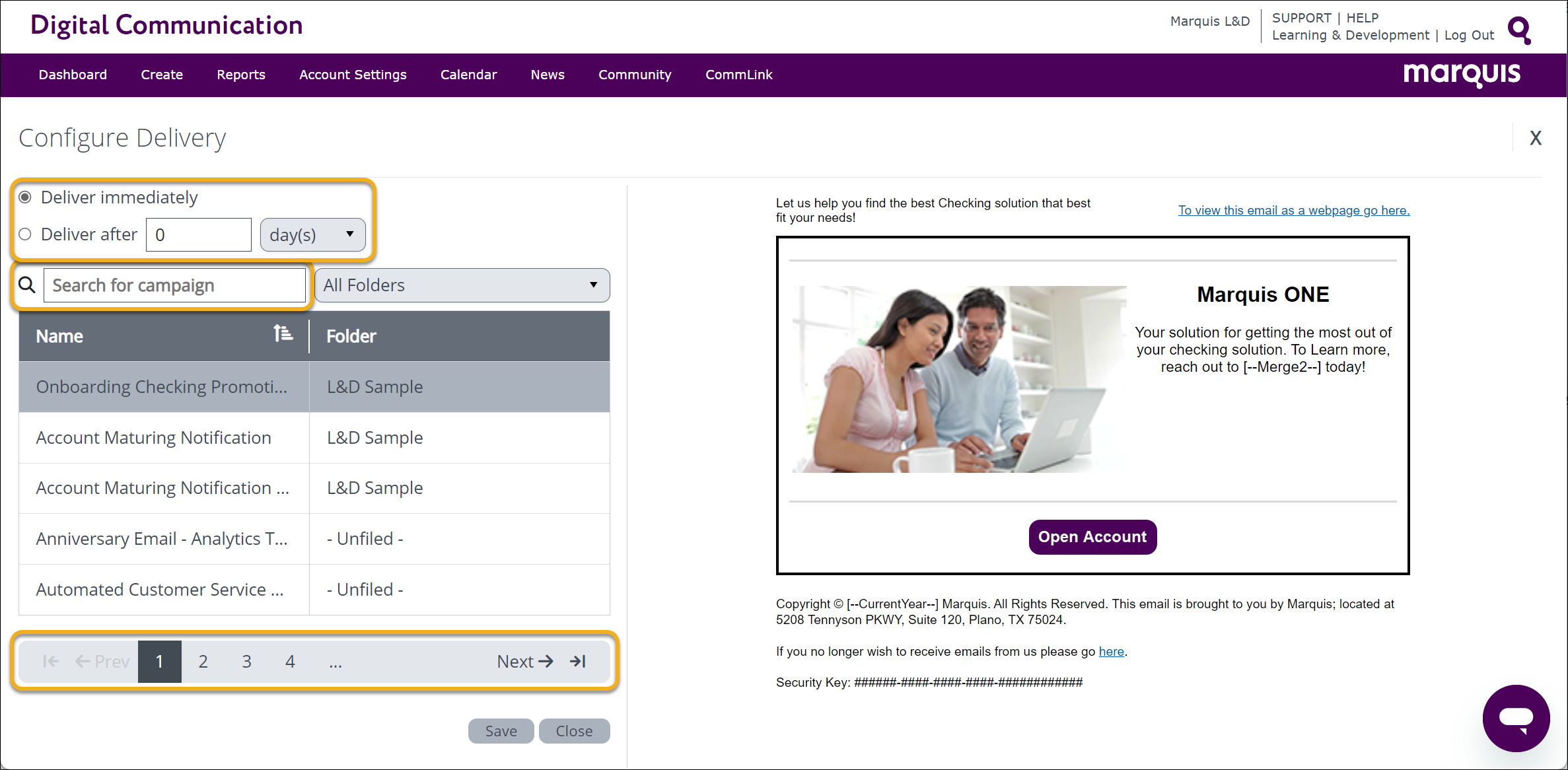Go to Reports menu
This screenshot has width=1568, height=770.
click(x=241, y=75)
